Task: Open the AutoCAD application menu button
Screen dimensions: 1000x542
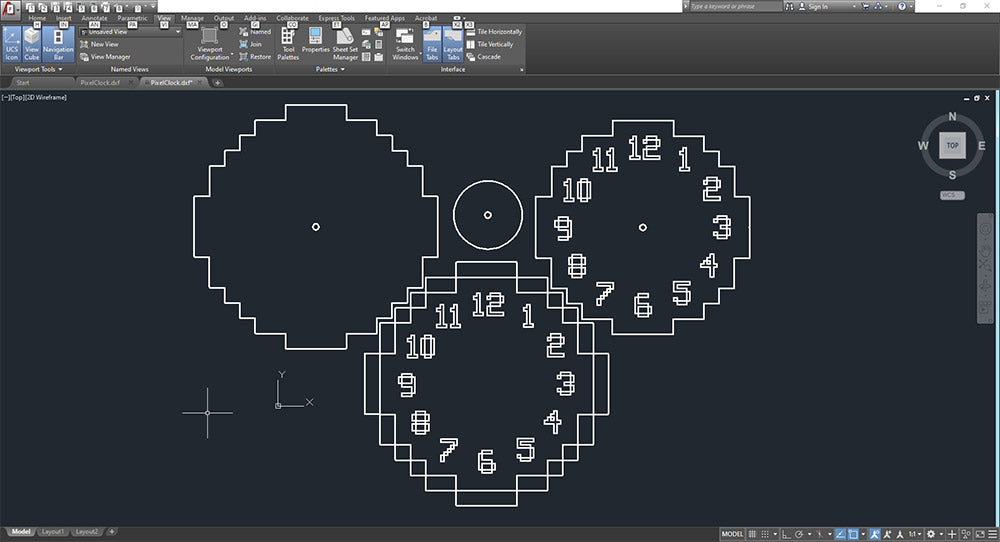Action: click(x=9, y=8)
